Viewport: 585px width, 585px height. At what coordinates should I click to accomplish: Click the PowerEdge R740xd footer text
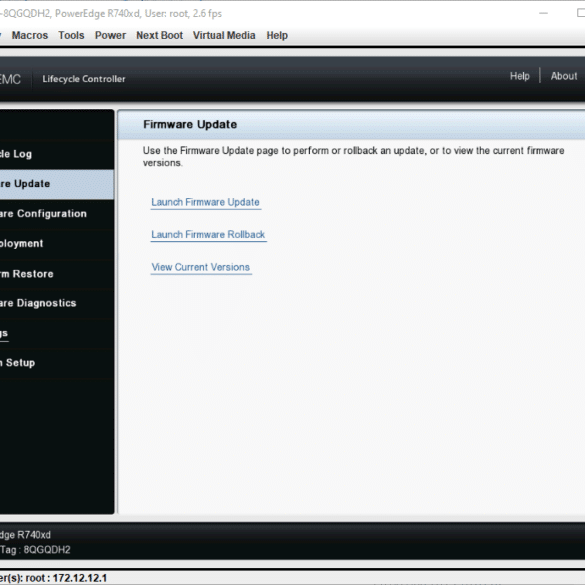click(25, 535)
